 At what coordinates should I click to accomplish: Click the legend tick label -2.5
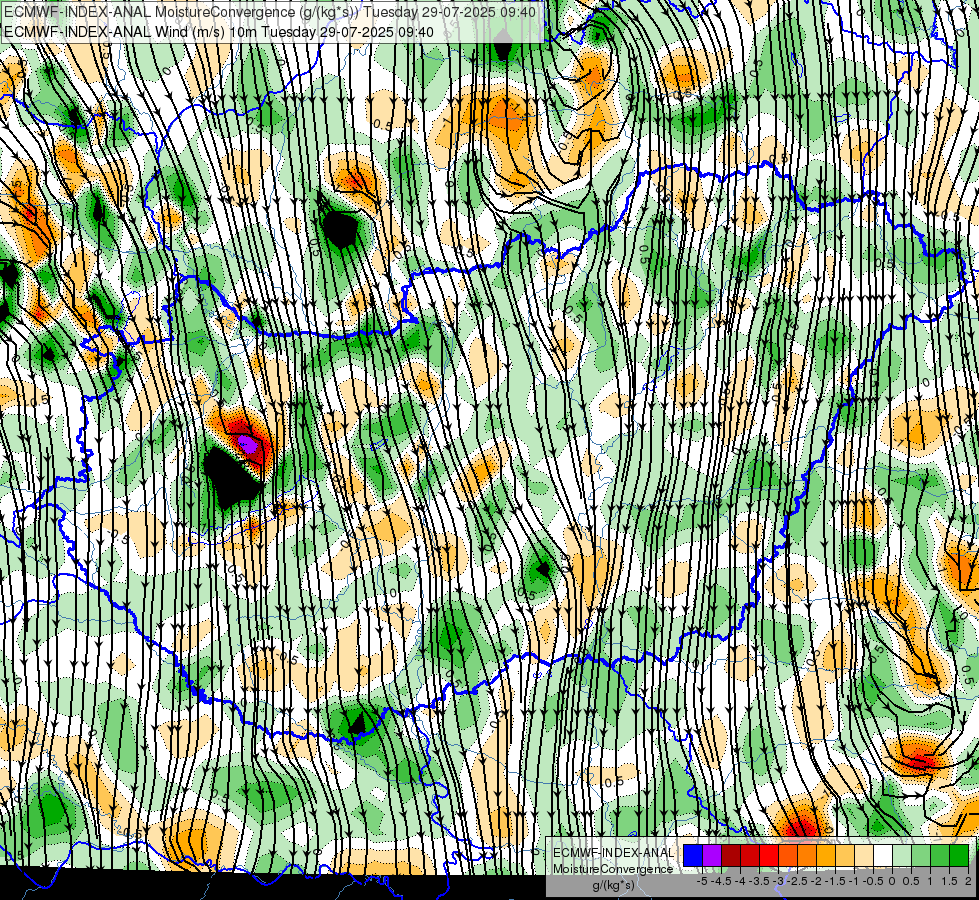(797, 881)
